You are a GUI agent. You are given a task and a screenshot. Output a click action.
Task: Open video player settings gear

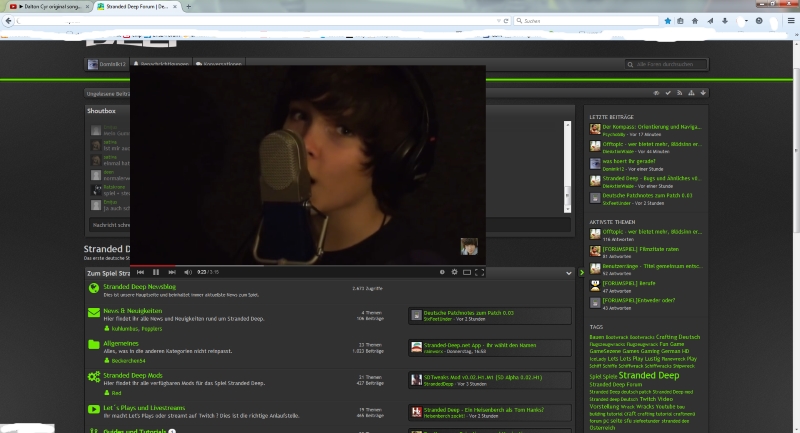[454, 272]
